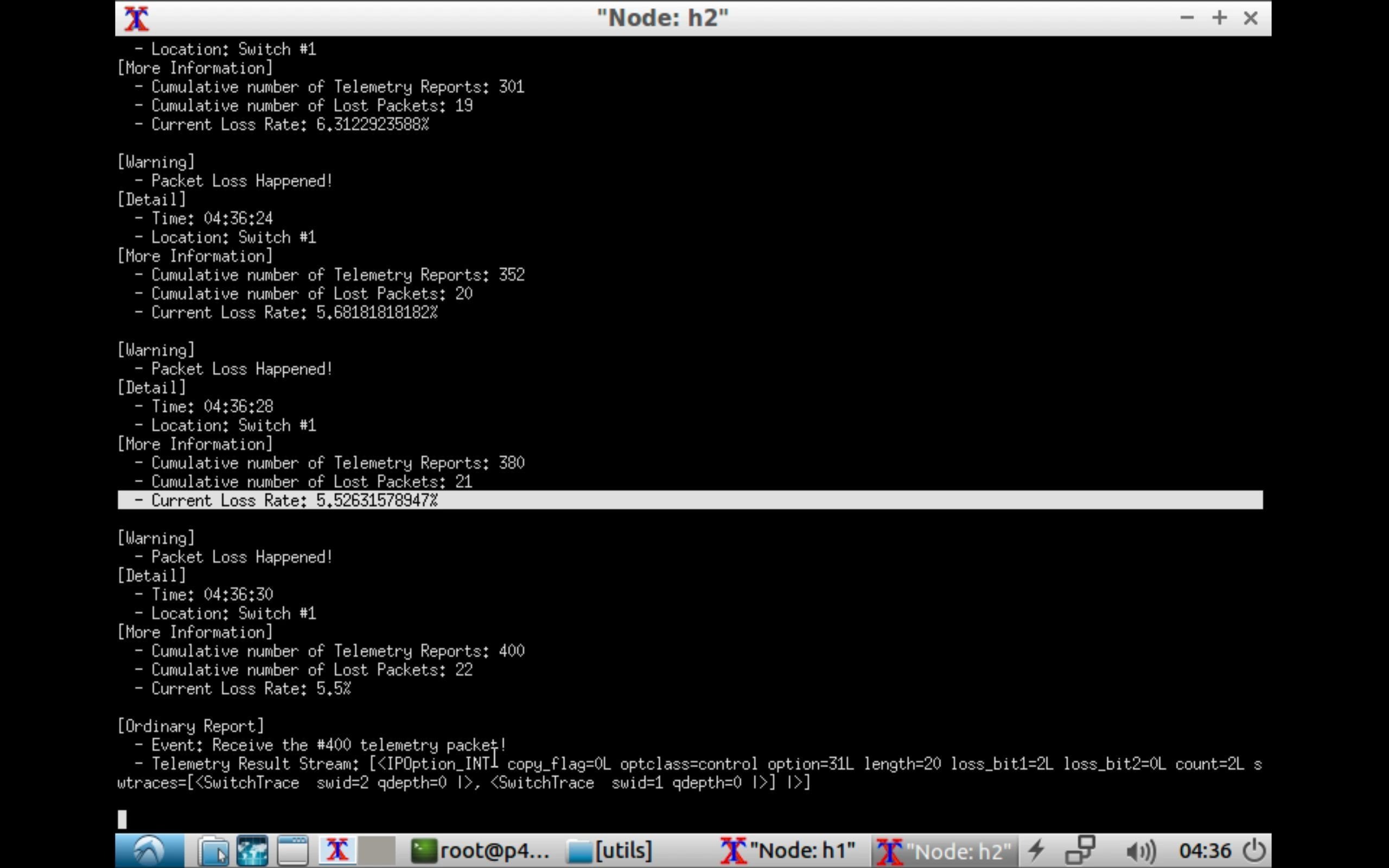This screenshot has width=1389, height=868.
Task: Click the Time: 04:36:24 line
Action: pyautogui.click(x=204, y=219)
